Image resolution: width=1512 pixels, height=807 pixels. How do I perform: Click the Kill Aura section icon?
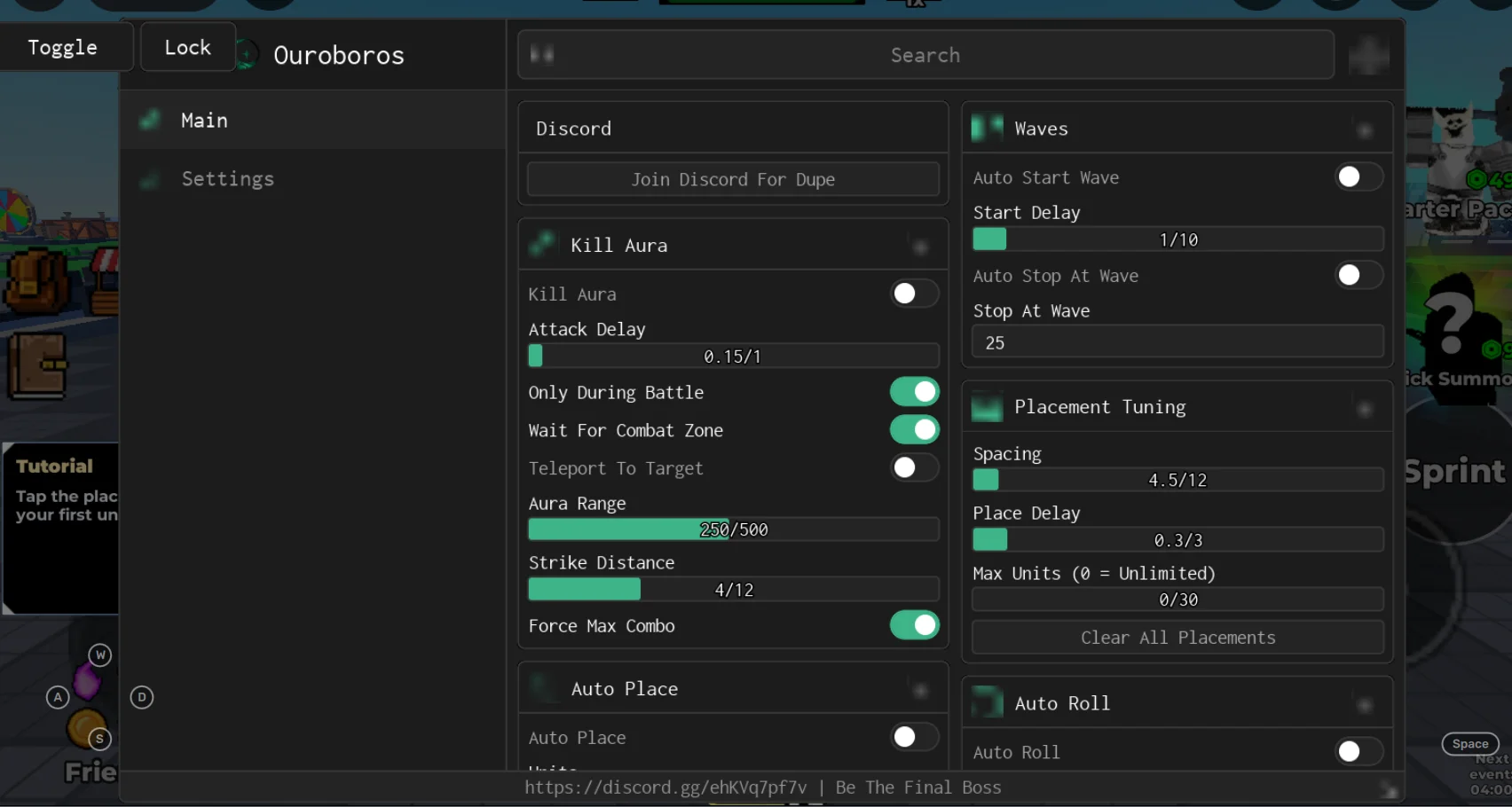(x=542, y=245)
